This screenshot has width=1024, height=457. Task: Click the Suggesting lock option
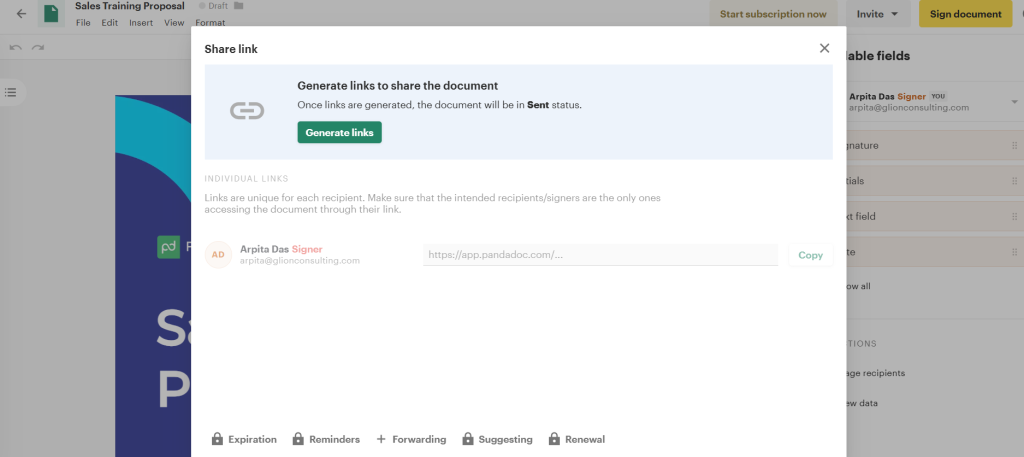coord(497,439)
